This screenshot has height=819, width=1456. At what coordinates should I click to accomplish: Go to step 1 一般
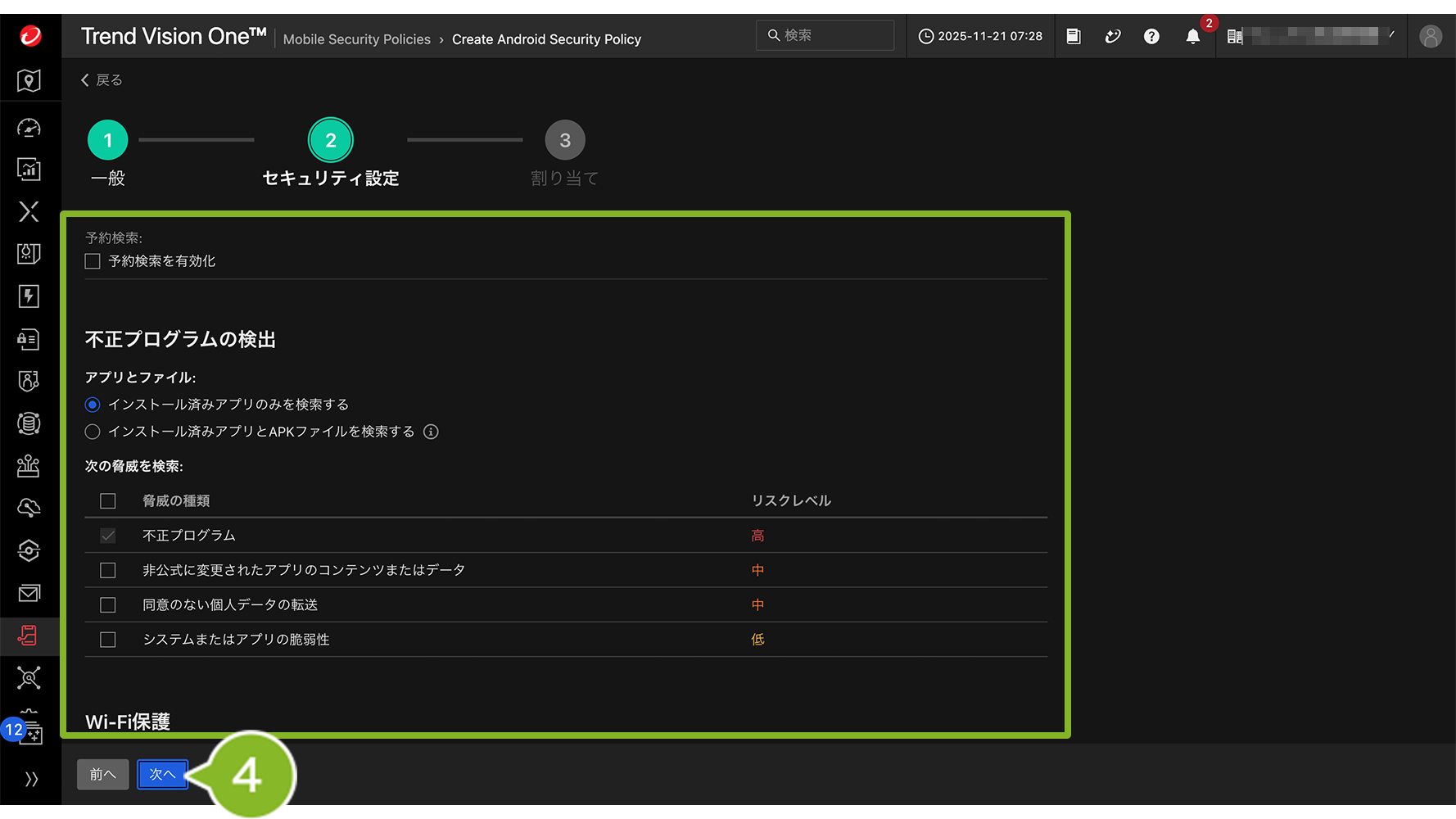108,141
